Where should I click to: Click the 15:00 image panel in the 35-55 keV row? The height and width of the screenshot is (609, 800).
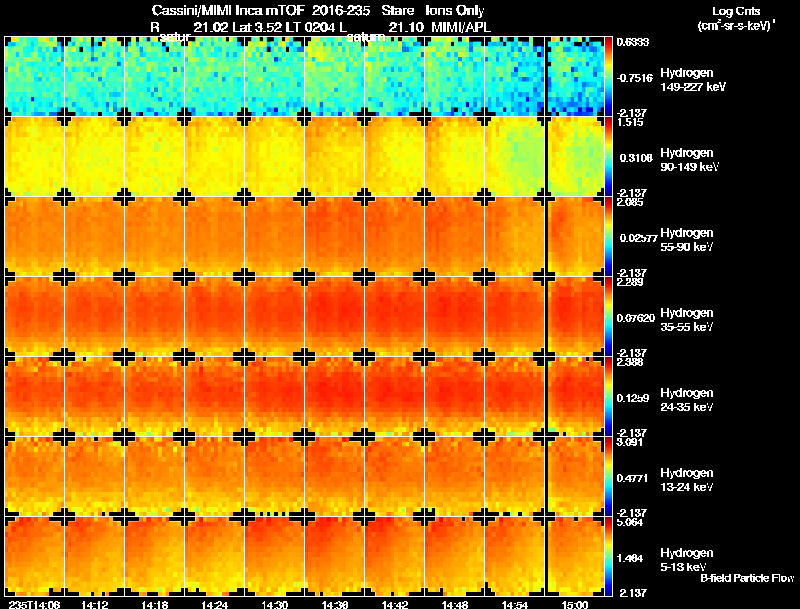pyautogui.click(x=575, y=317)
